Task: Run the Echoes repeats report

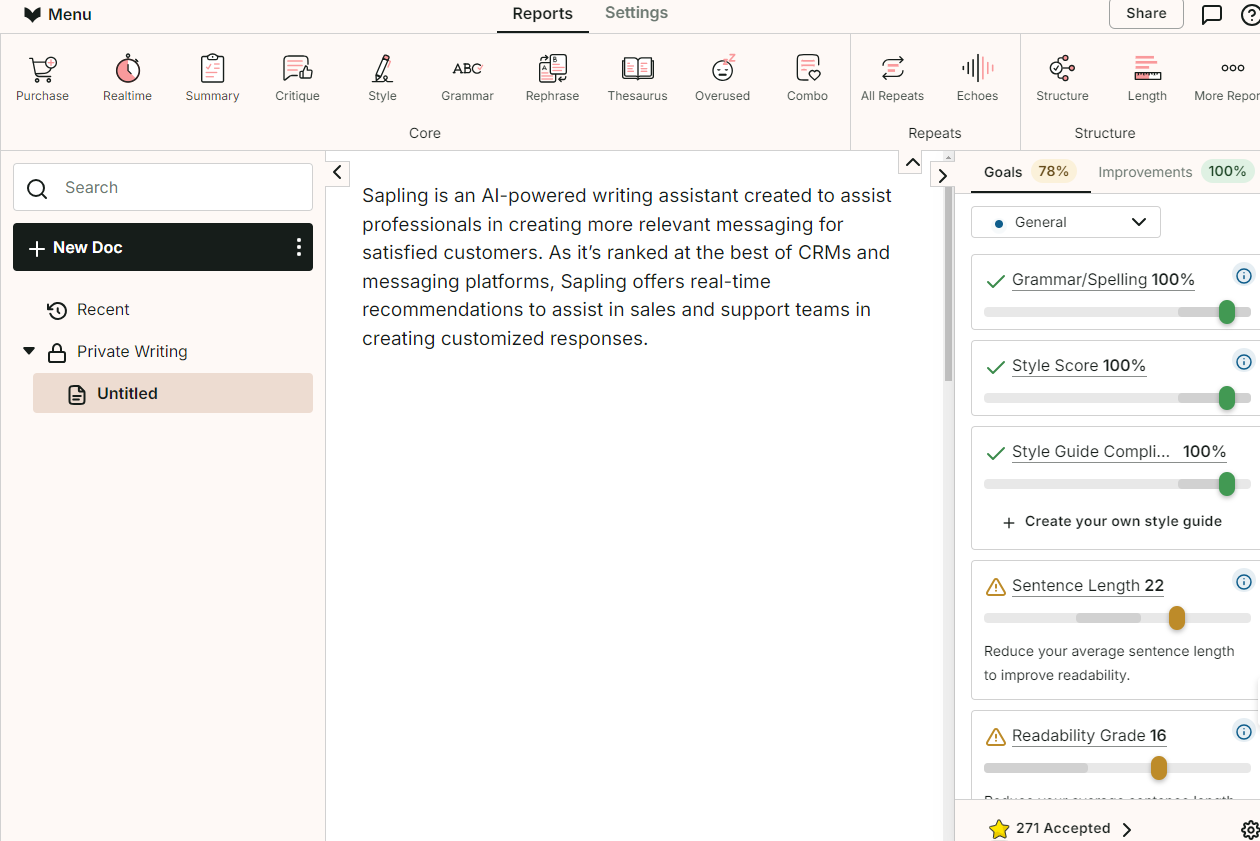Action: pyautogui.click(x=977, y=76)
